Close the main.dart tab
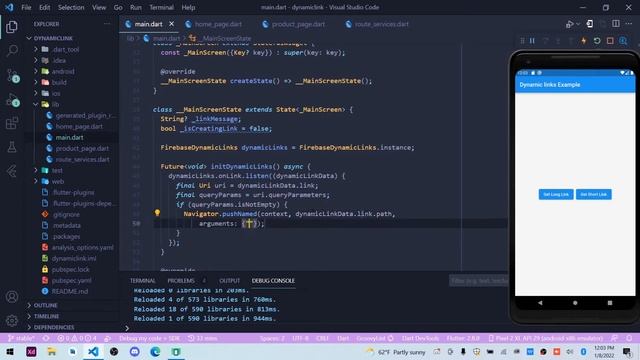This screenshot has height=360, width=640. (171, 24)
